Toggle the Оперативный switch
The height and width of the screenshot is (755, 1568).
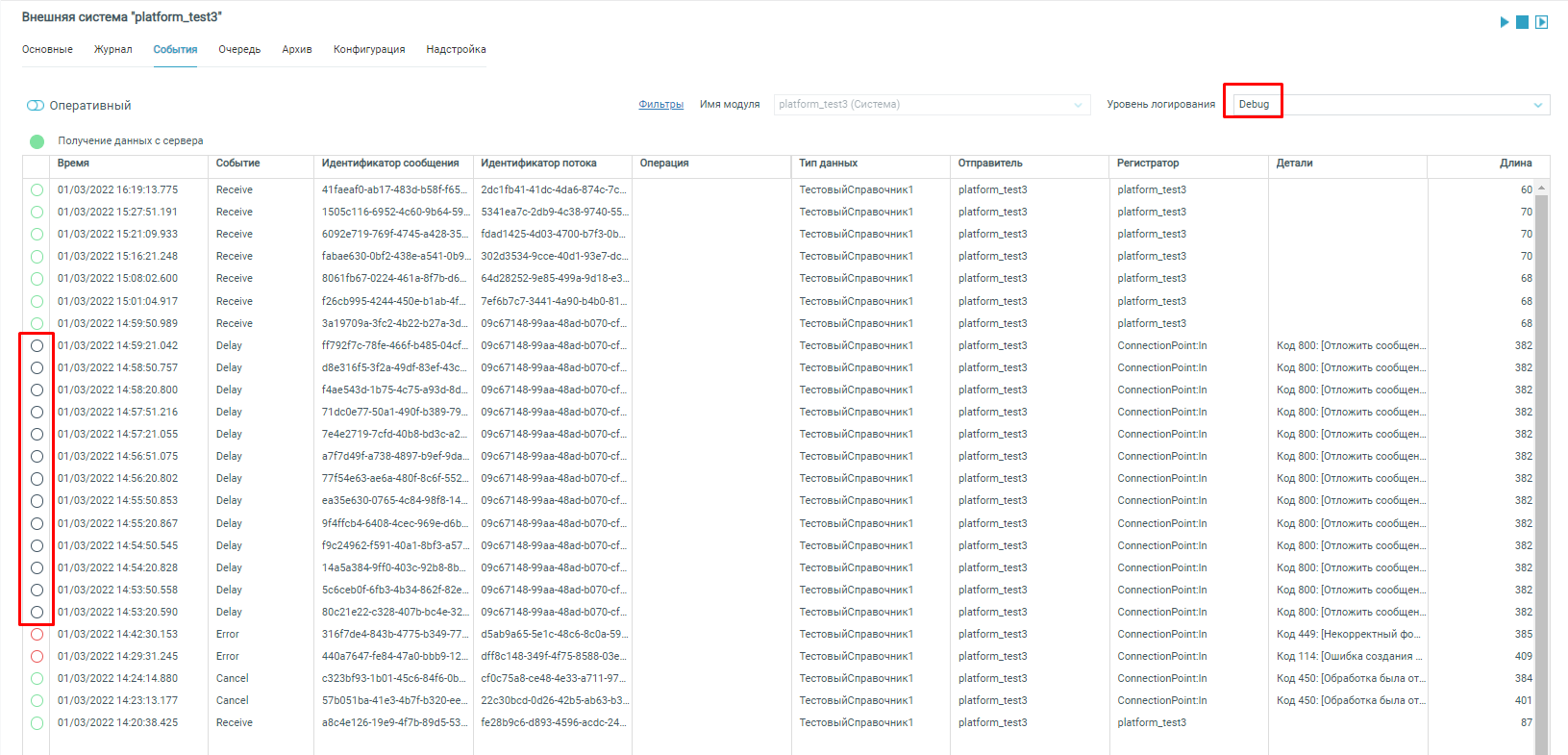pos(36,106)
